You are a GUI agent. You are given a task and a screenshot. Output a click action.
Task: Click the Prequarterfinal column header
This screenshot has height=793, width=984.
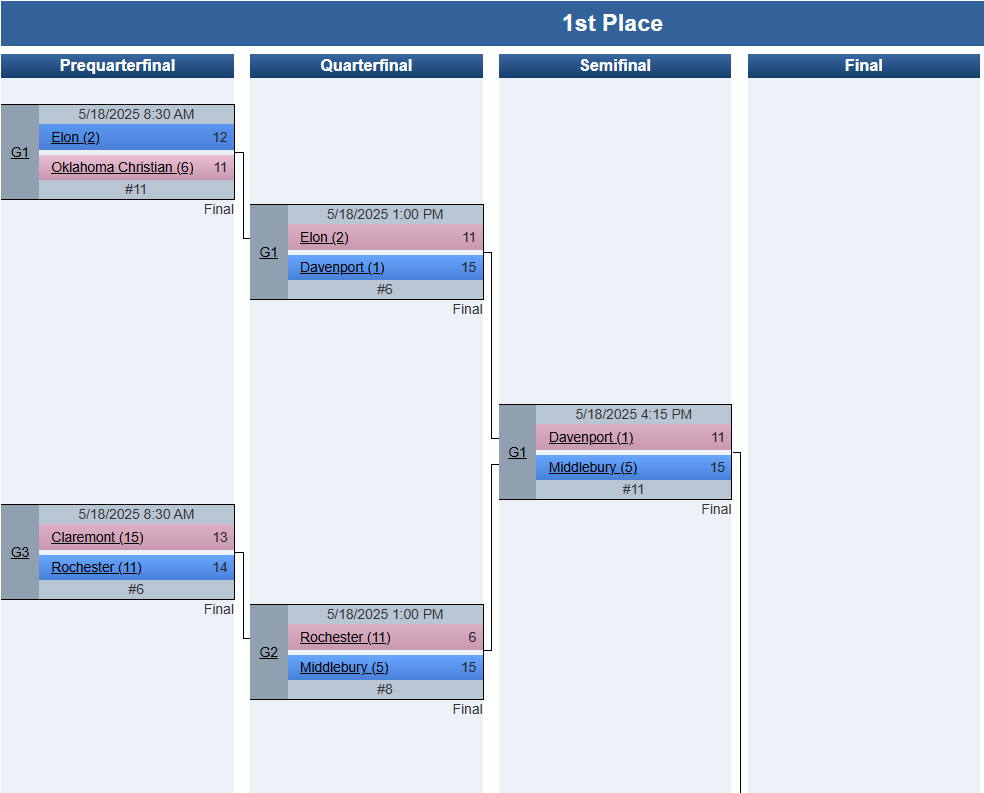(x=117, y=66)
